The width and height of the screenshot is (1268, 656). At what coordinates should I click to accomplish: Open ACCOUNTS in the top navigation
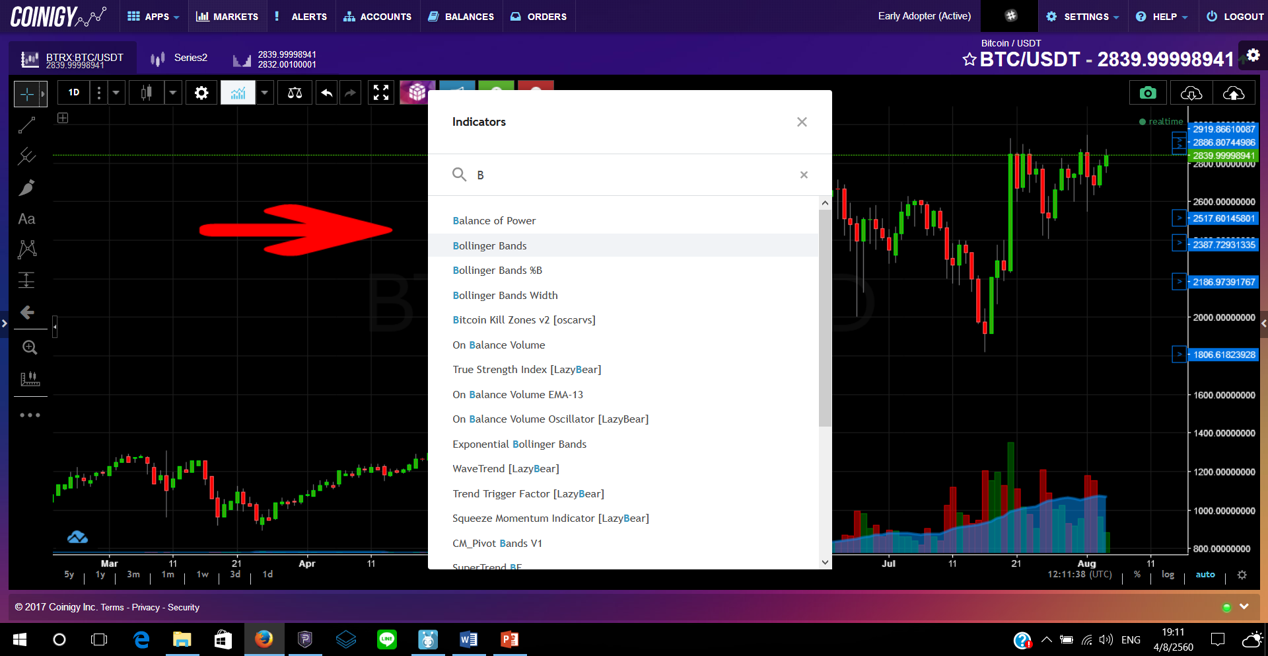click(377, 16)
